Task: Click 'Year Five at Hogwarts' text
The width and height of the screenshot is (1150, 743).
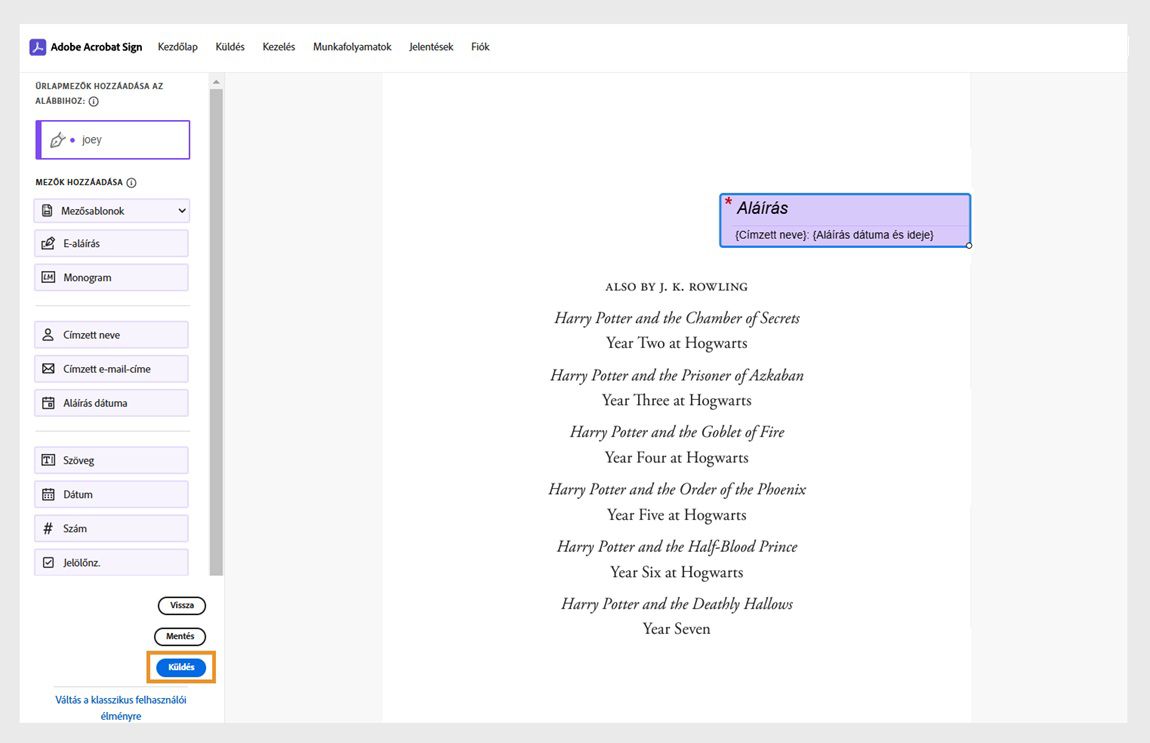Action: tap(677, 515)
